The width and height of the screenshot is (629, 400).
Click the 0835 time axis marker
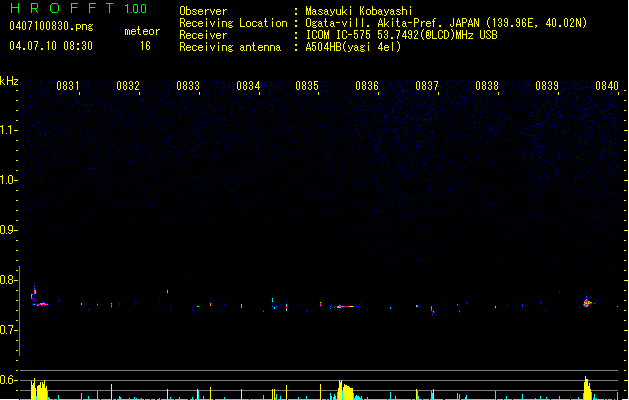pyautogui.click(x=307, y=86)
